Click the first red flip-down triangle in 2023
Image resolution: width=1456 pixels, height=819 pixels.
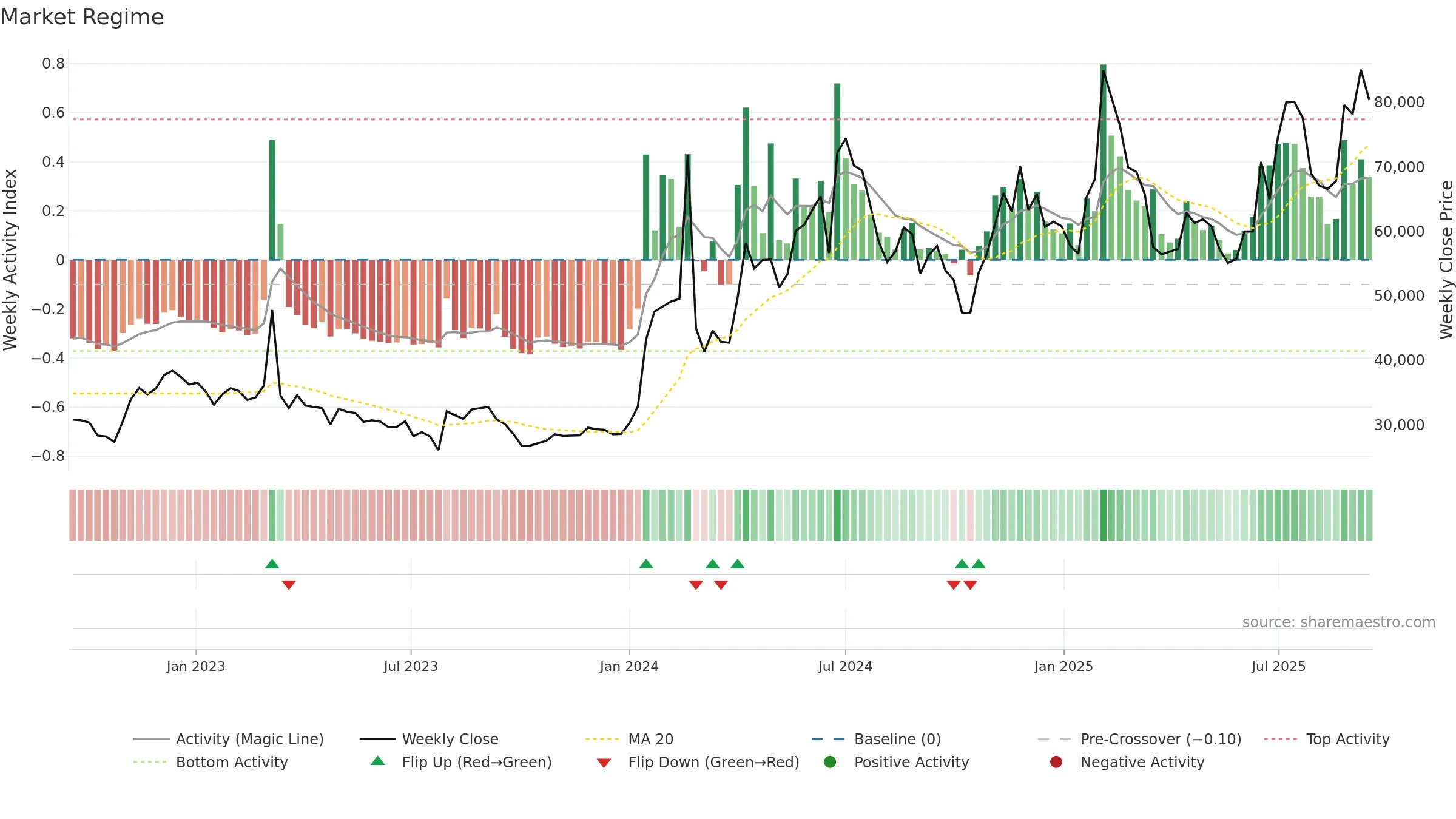[x=289, y=585]
